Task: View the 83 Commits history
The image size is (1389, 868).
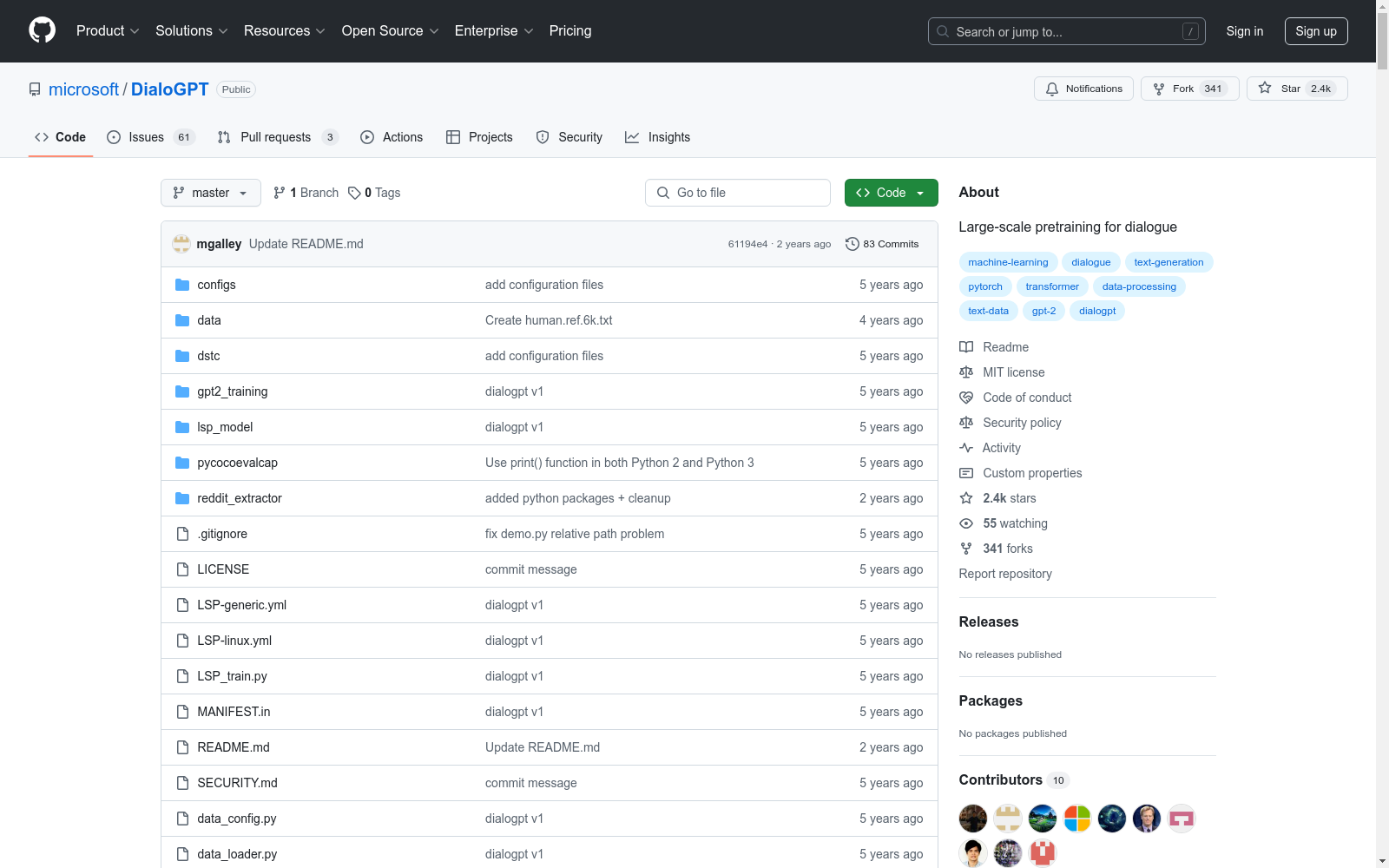Action: (x=882, y=244)
